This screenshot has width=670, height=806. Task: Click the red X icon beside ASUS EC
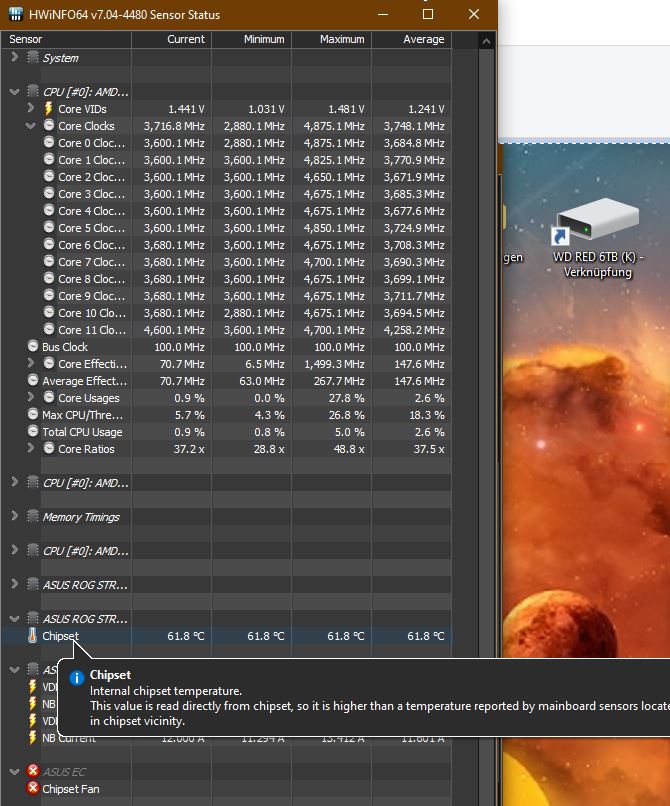(x=33, y=771)
